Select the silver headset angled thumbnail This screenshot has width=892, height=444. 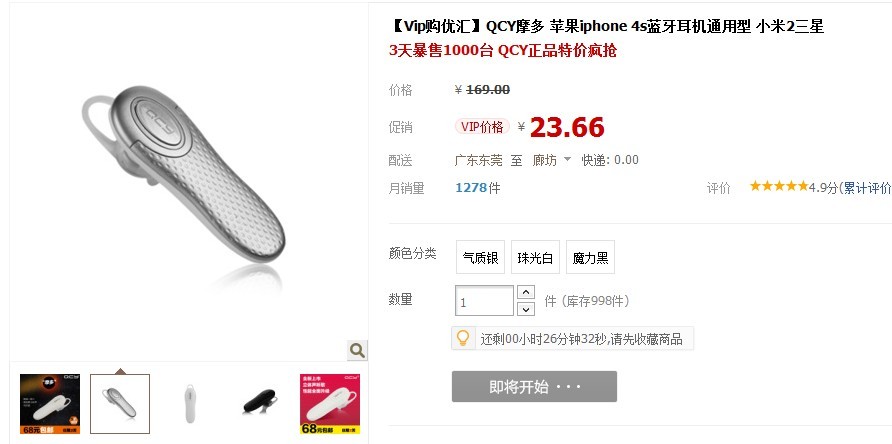point(120,404)
